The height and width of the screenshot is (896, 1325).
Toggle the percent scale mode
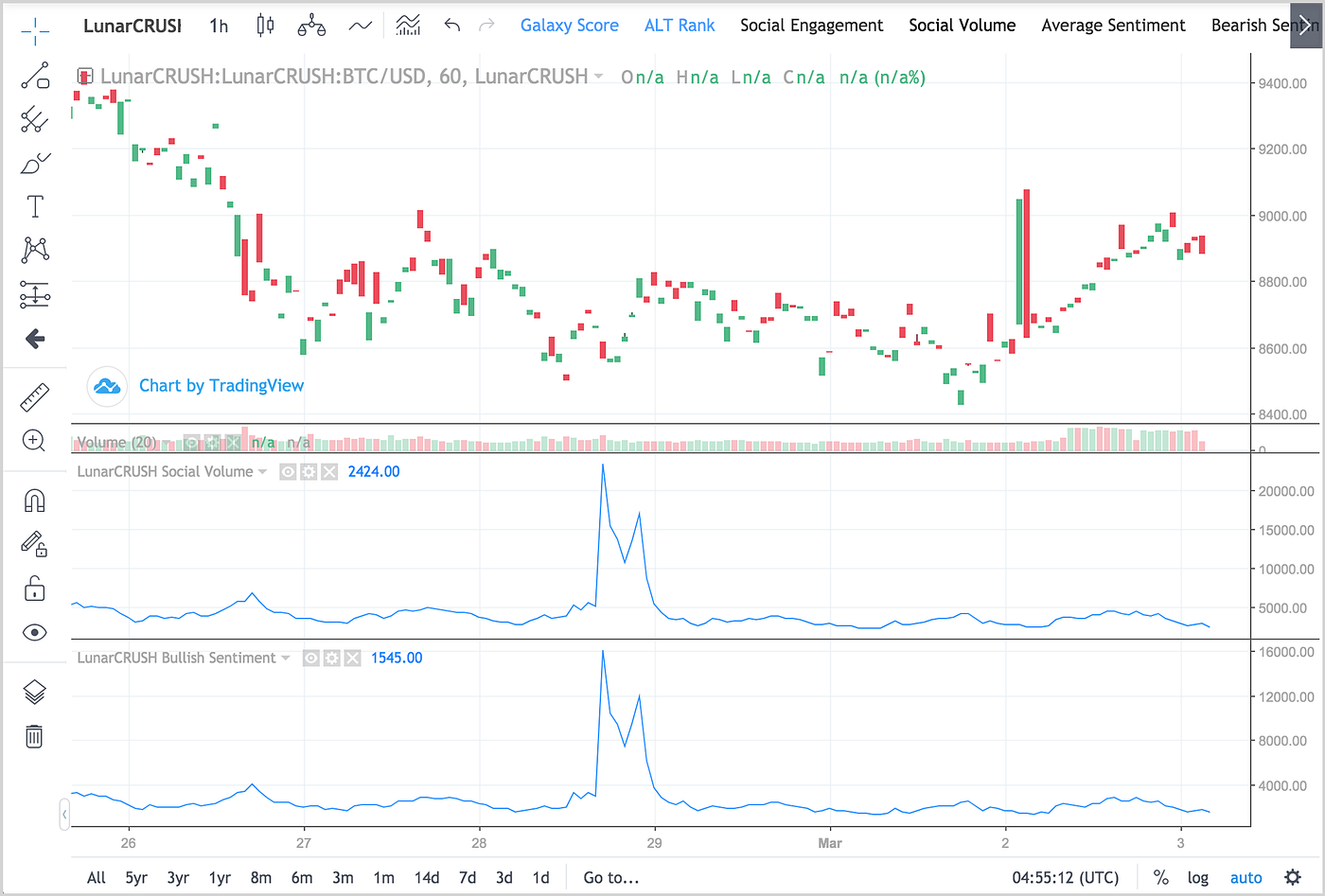[1161, 878]
